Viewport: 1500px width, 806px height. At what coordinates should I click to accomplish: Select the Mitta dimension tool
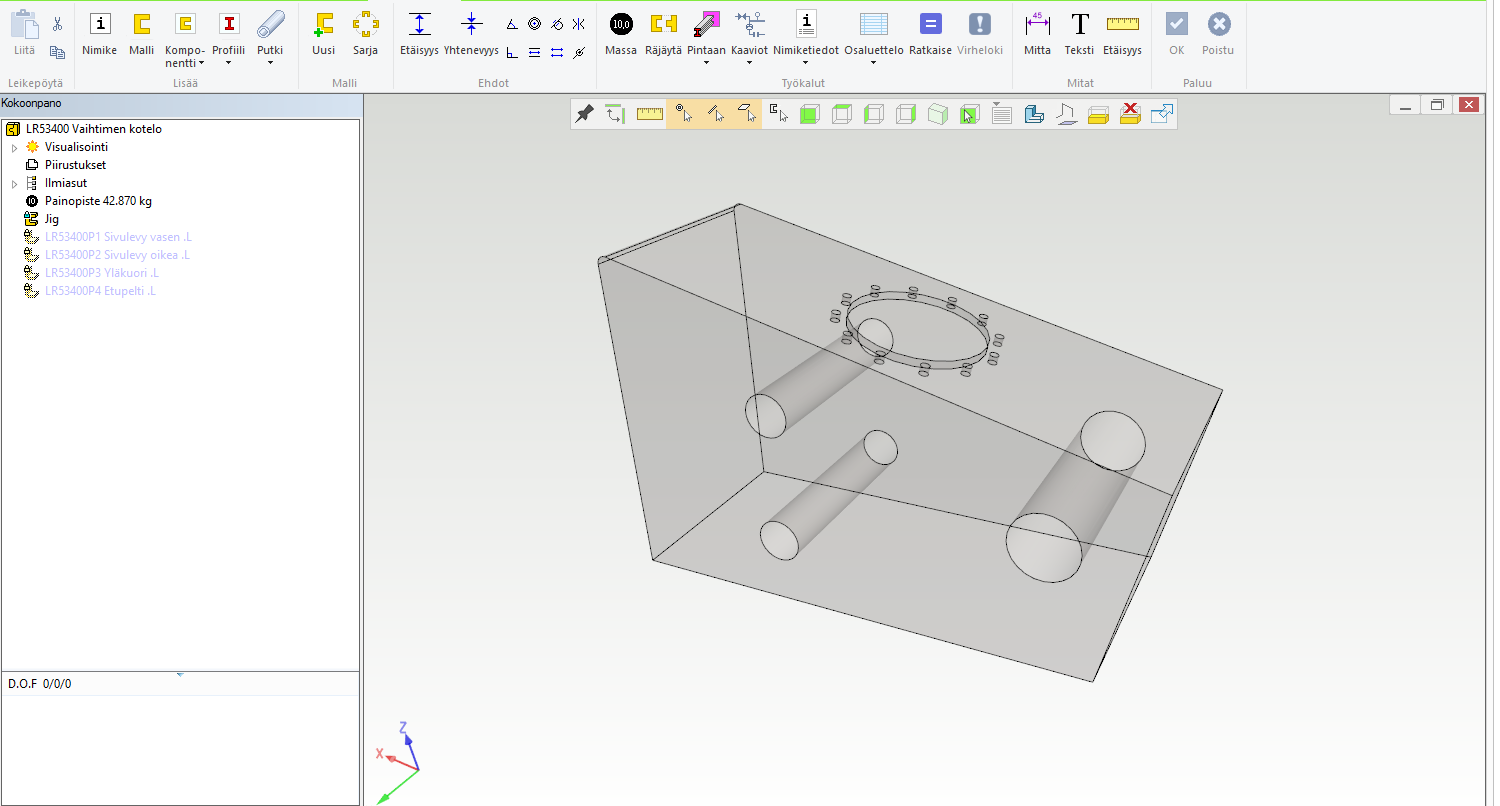(x=1037, y=25)
